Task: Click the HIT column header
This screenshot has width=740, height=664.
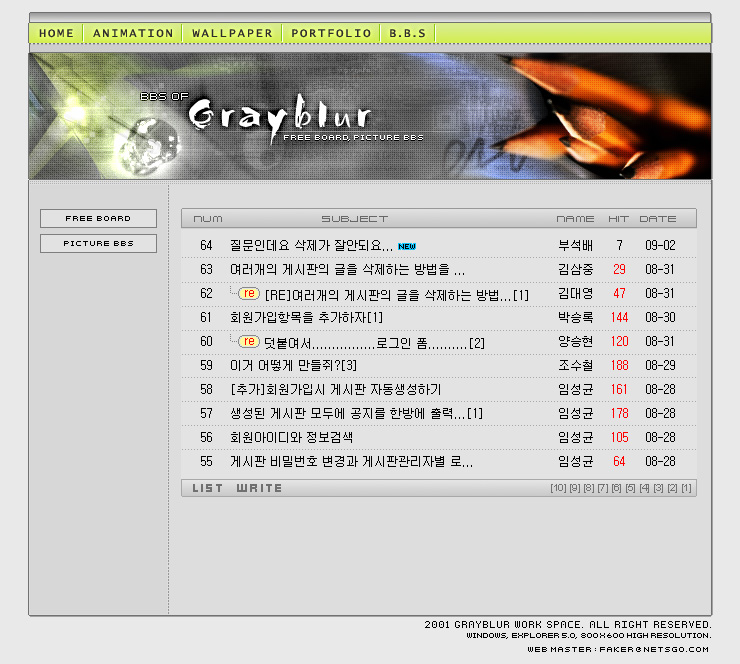Action: (618, 219)
